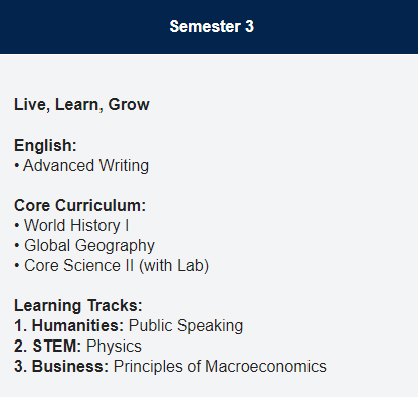Click Core Science II (with Lab) entry
The width and height of the screenshot is (418, 397).
(116, 266)
